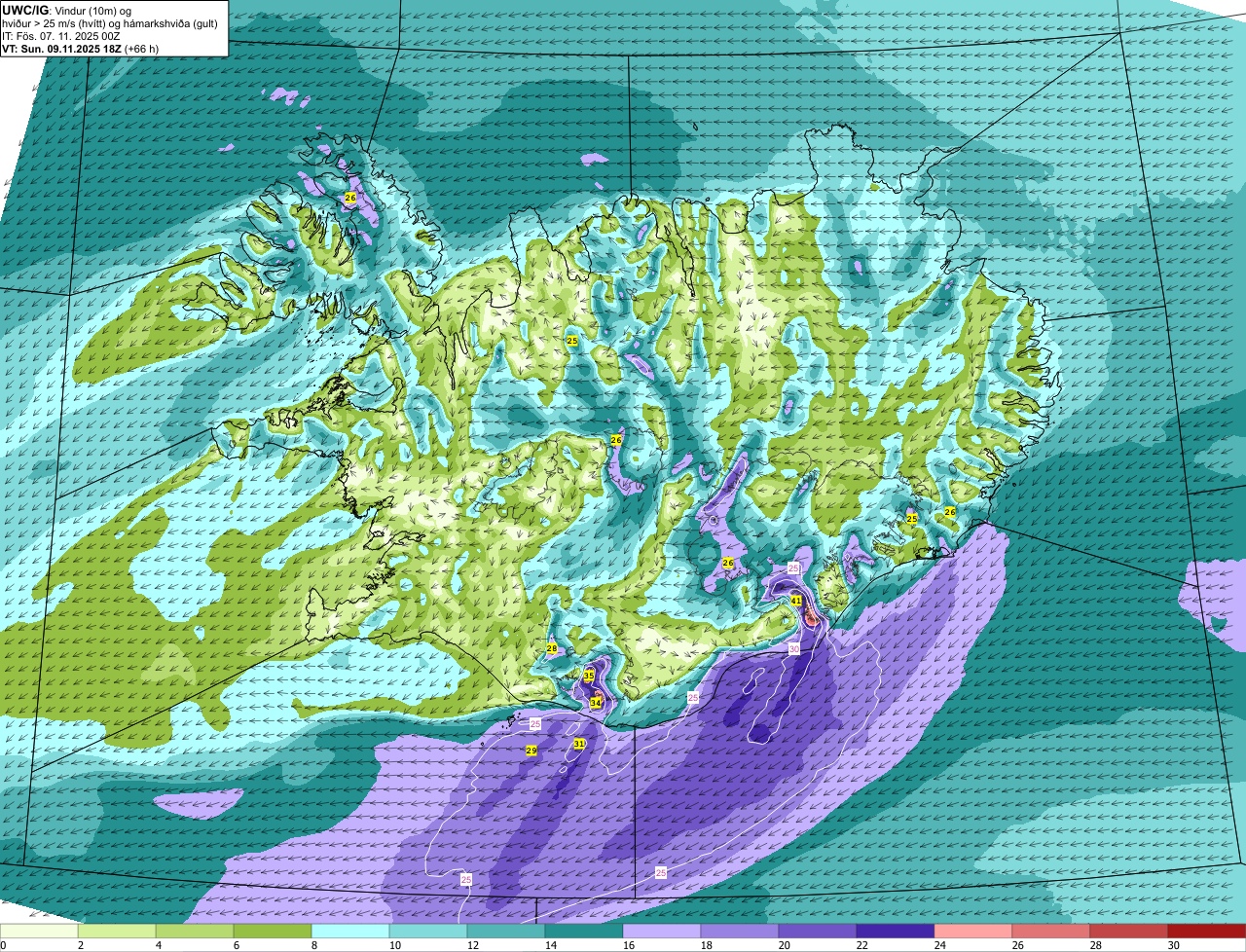The height and width of the screenshot is (952, 1246).
Task: Click the number 26 on the legend scale
Action: tap(1017, 945)
